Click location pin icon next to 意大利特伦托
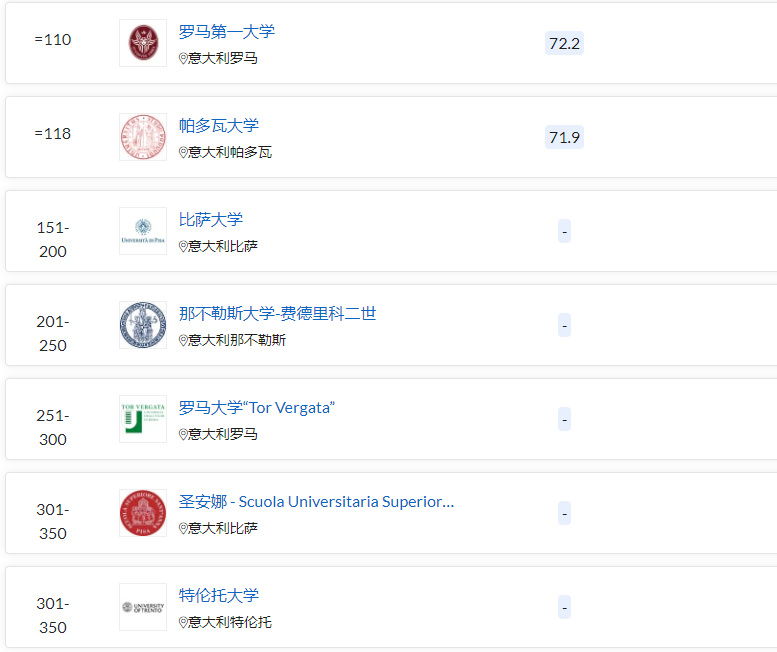 coord(183,622)
